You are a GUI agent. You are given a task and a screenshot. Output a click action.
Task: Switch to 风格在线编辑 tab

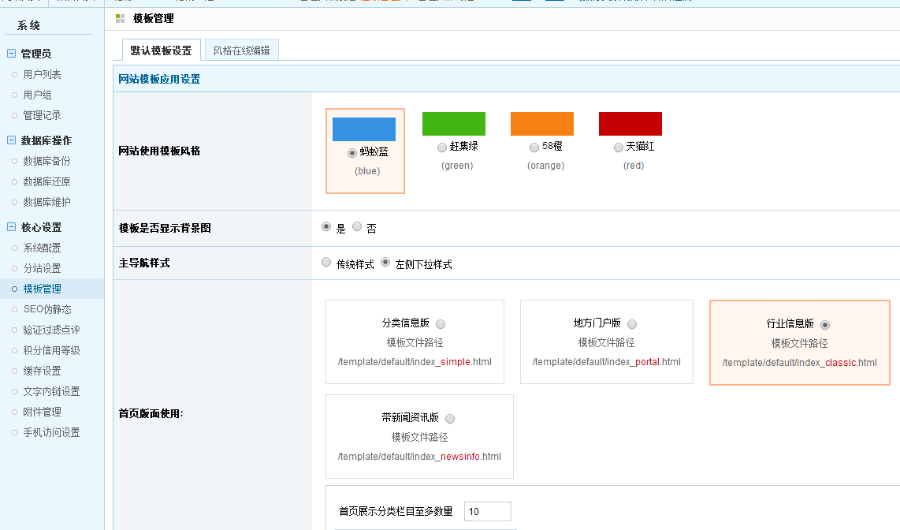point(242,51)
